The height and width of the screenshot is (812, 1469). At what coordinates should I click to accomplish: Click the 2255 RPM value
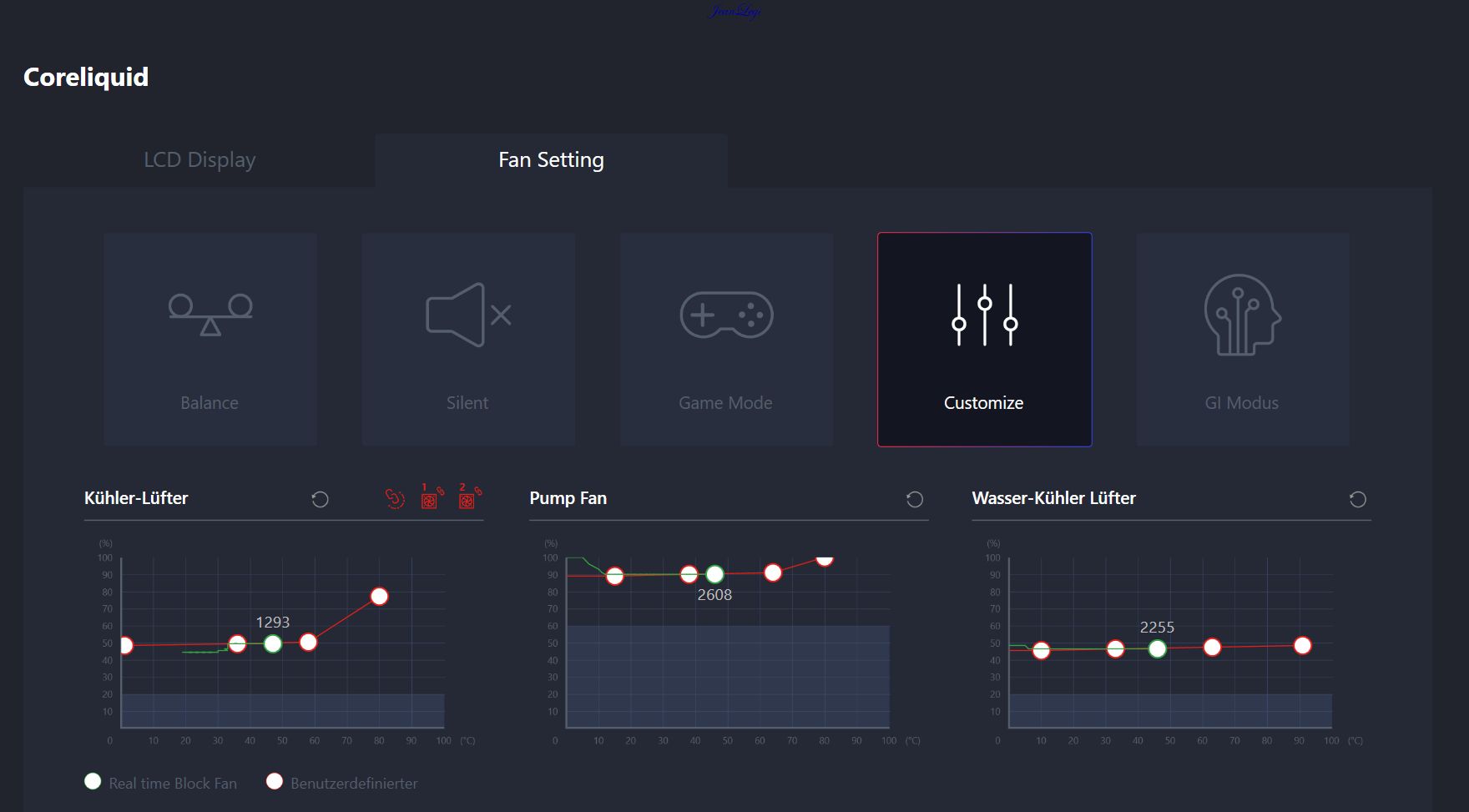click(1157, 628)
